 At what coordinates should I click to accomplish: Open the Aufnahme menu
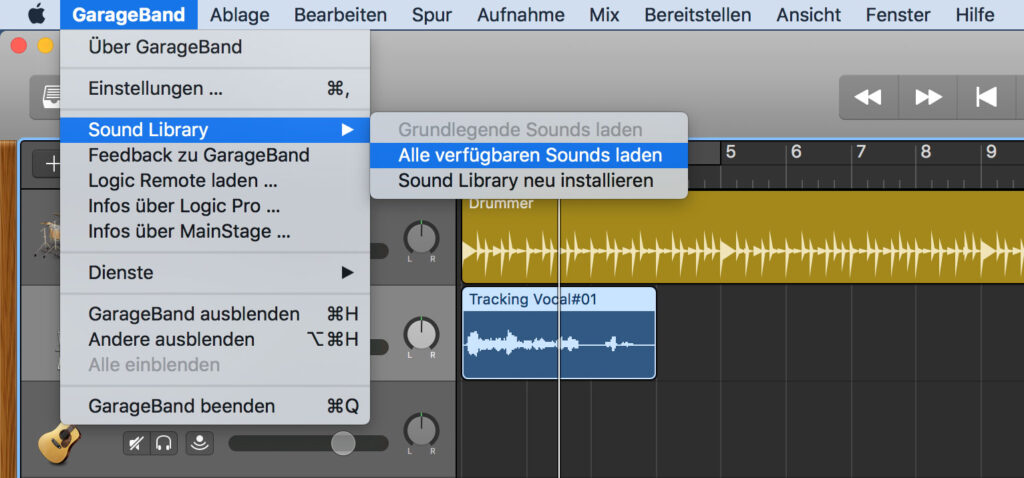(520, 14)
